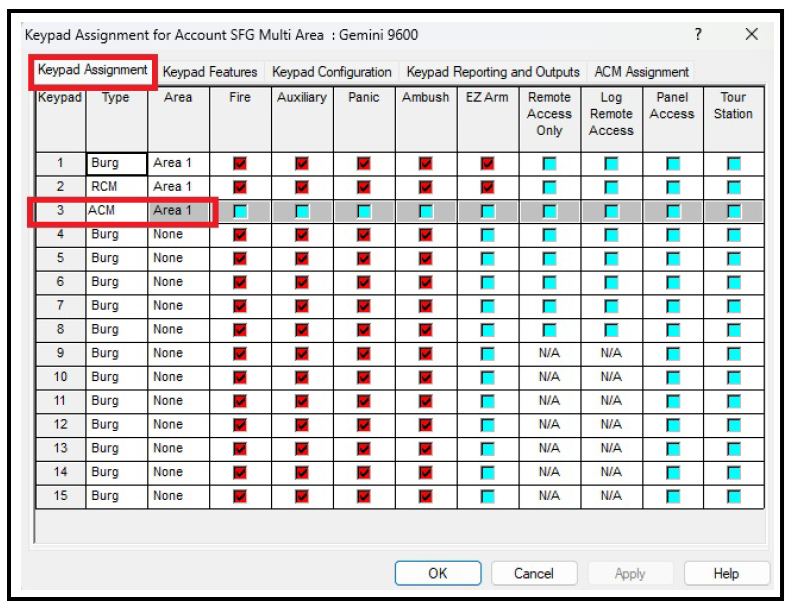Check EZ Arm for keypad 4

pyautogui.click(x=488, y=235)
